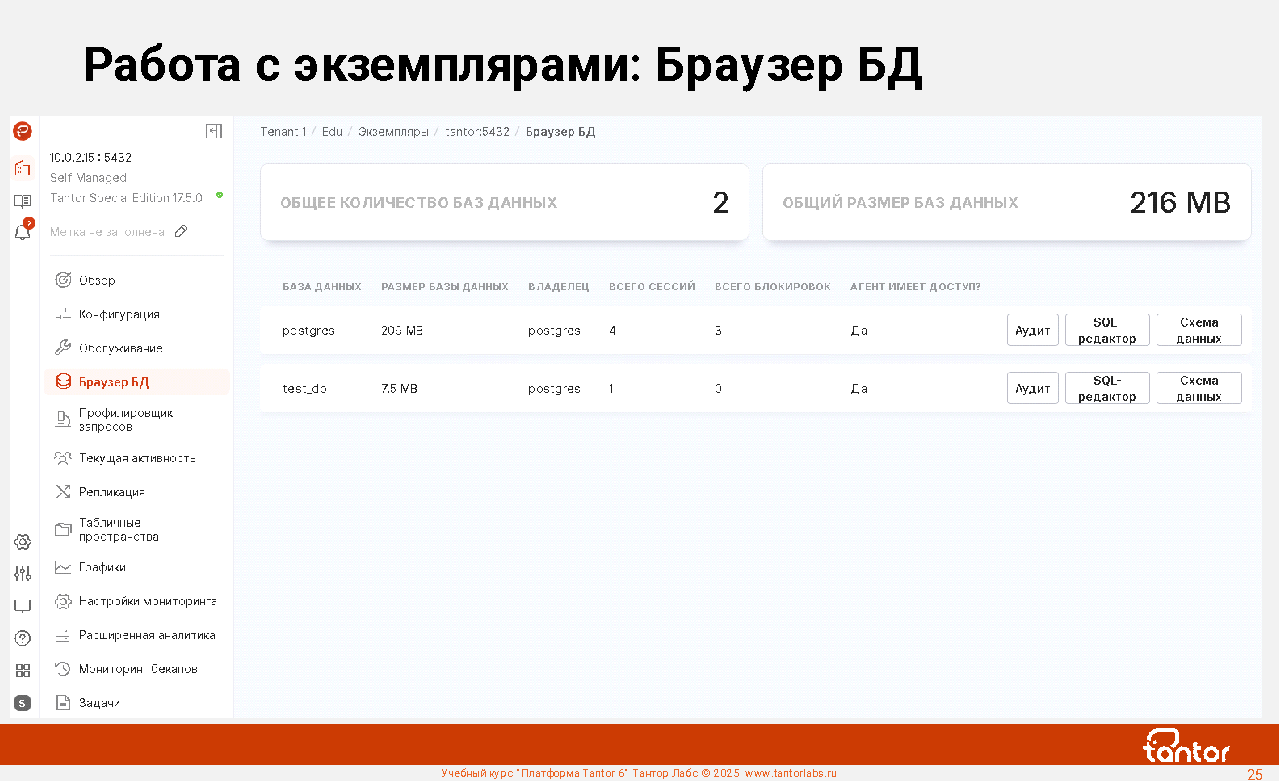Click the Tantor logo icon in sidebar
This screenshot has height=781, width=1279.
(22, 131)
